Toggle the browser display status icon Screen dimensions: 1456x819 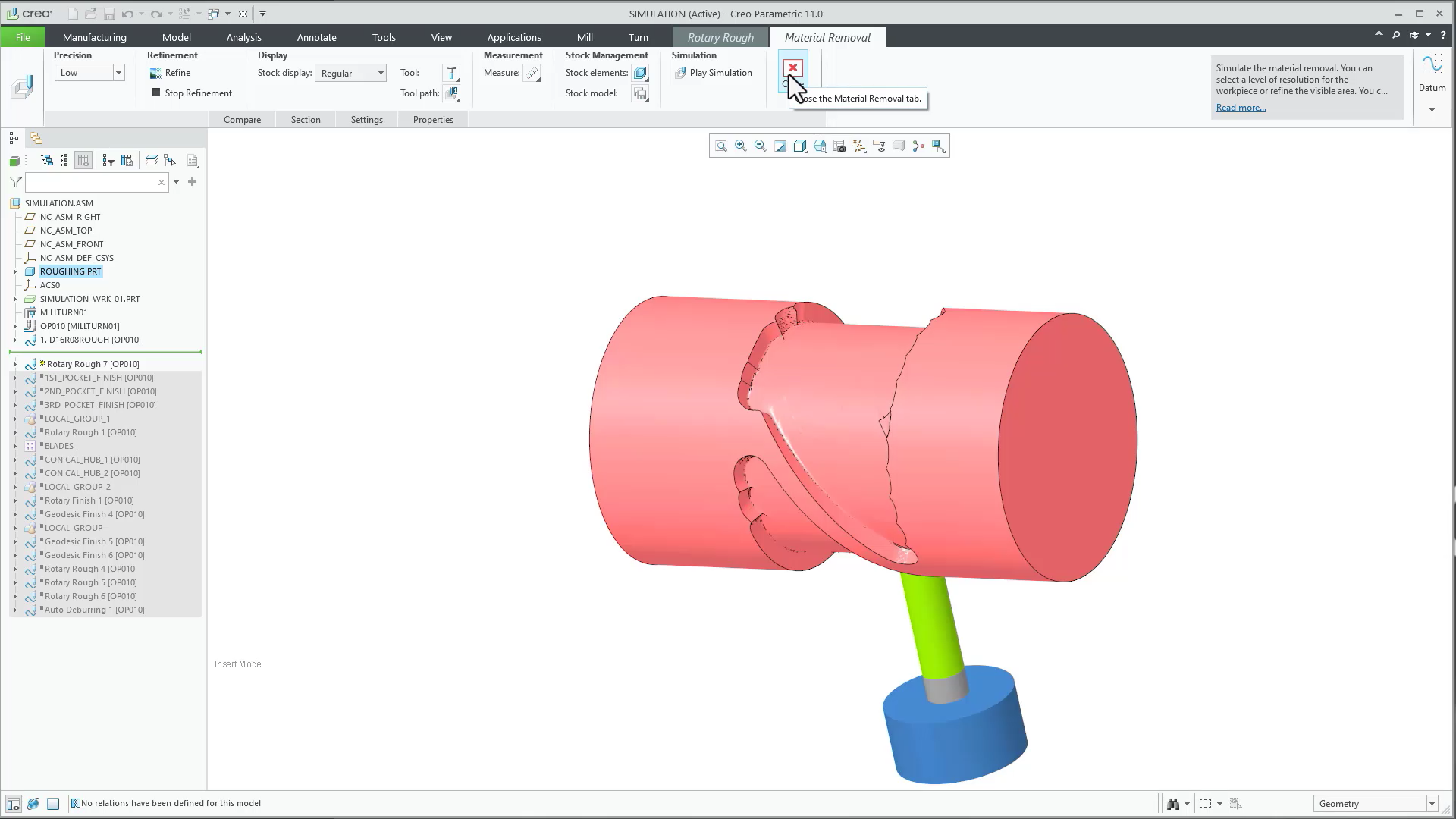pyautogui.click(x=33, y=804)
